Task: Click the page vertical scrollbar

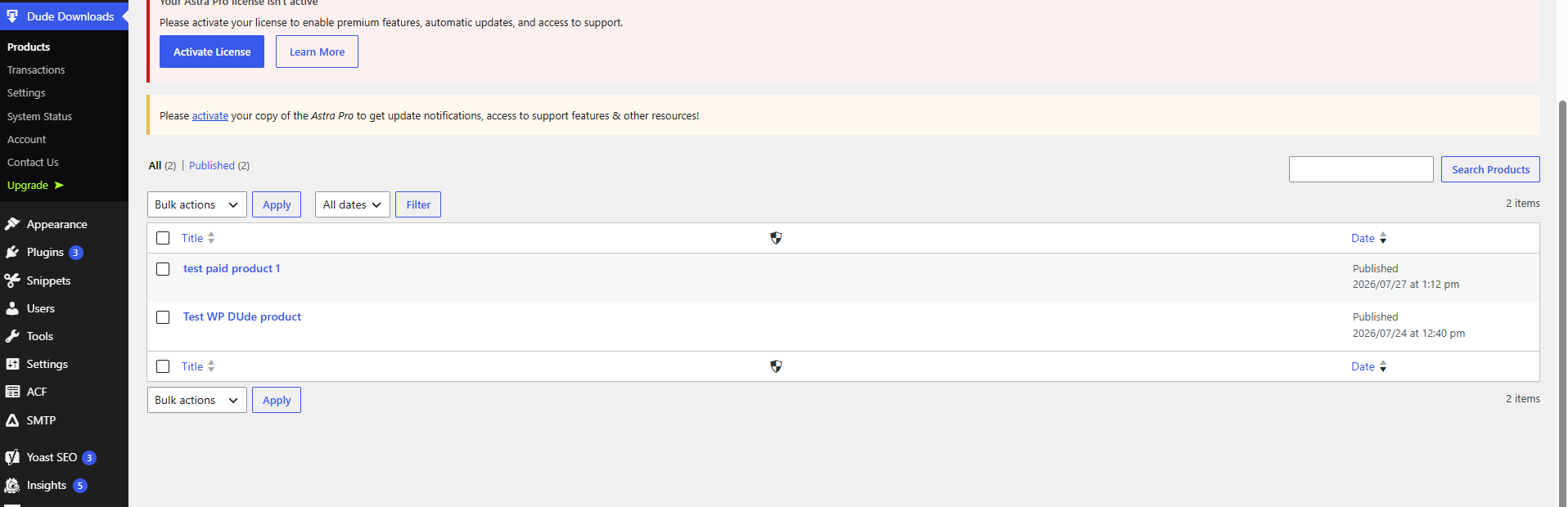Action: (1562, 303)
